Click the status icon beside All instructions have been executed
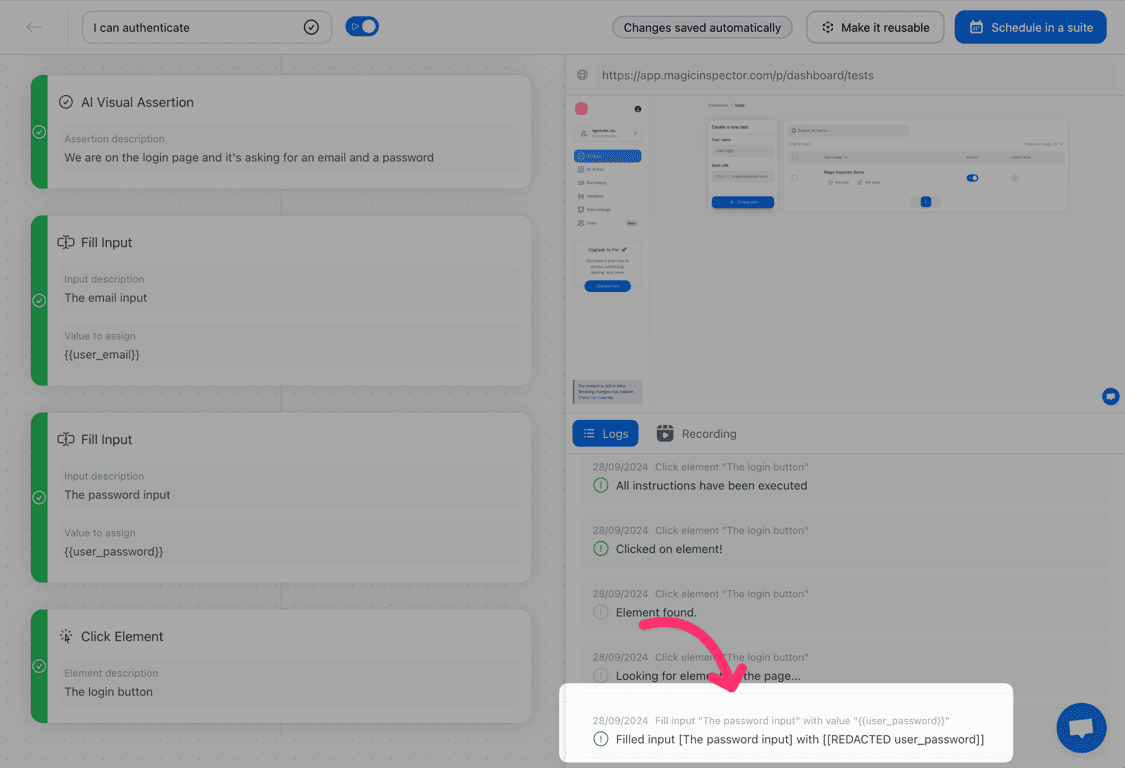1125x768 pixels. click(x=601, y=485)
